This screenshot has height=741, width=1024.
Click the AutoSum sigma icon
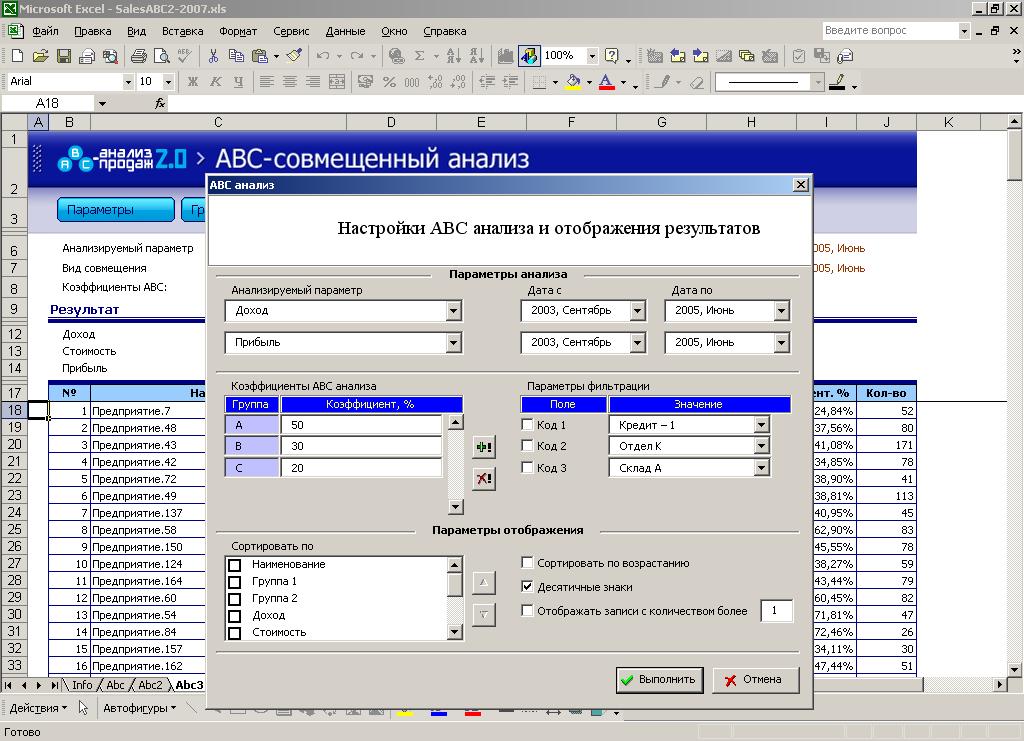click(x=420, y=56)
